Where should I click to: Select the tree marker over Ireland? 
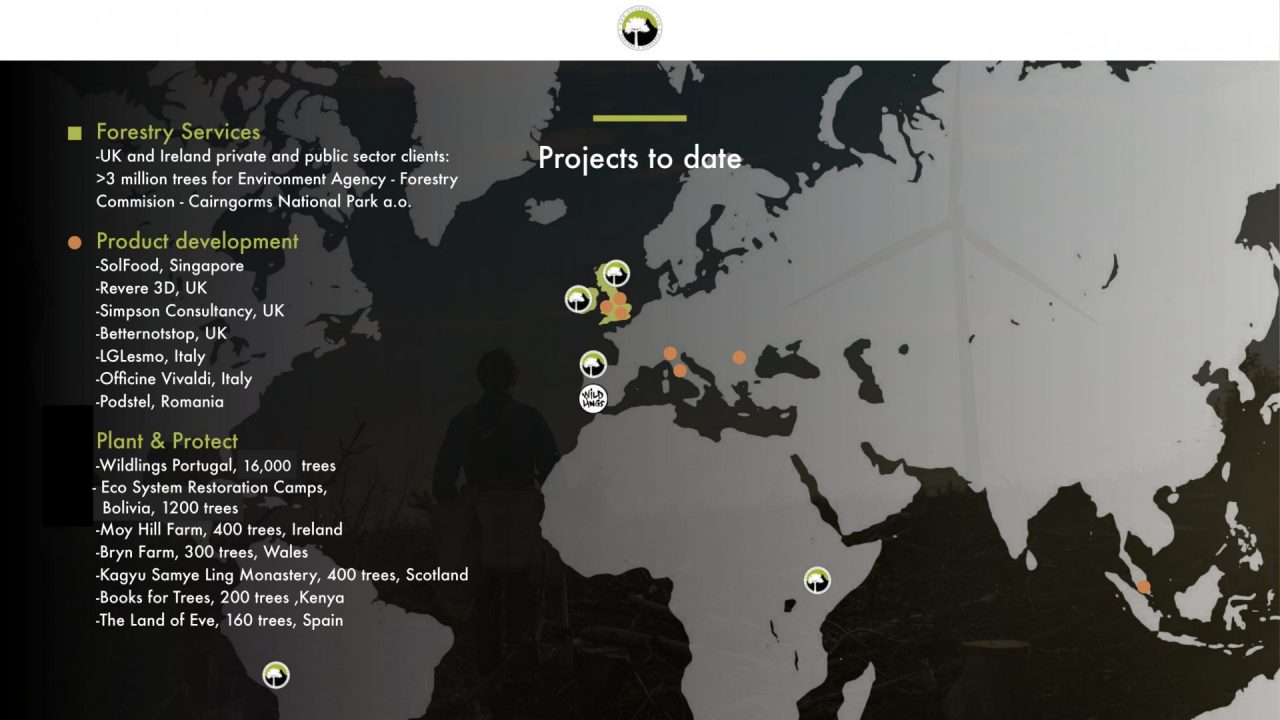coord(578,299)
